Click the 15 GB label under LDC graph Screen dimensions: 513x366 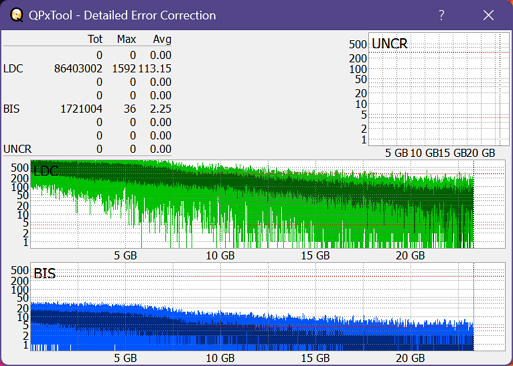315,256
